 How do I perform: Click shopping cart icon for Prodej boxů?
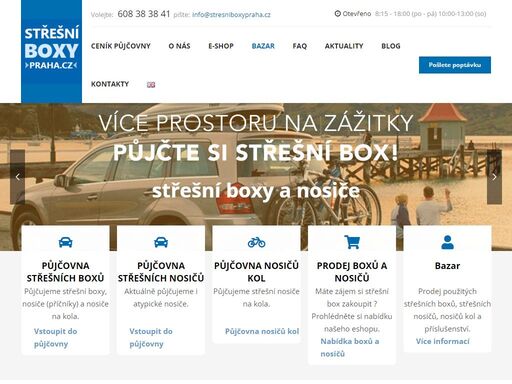(x=352, y=242)
